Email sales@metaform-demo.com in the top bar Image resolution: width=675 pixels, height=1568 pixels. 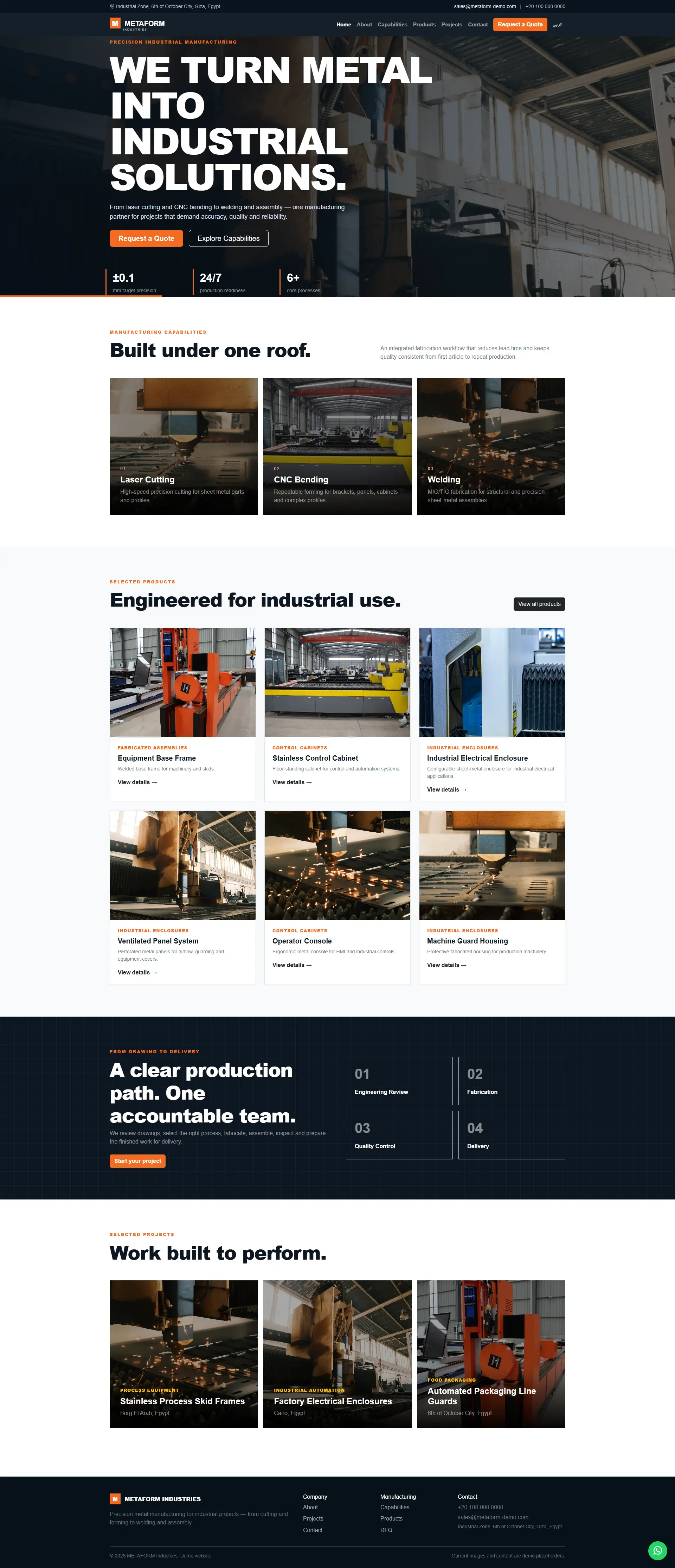[484, 7]
